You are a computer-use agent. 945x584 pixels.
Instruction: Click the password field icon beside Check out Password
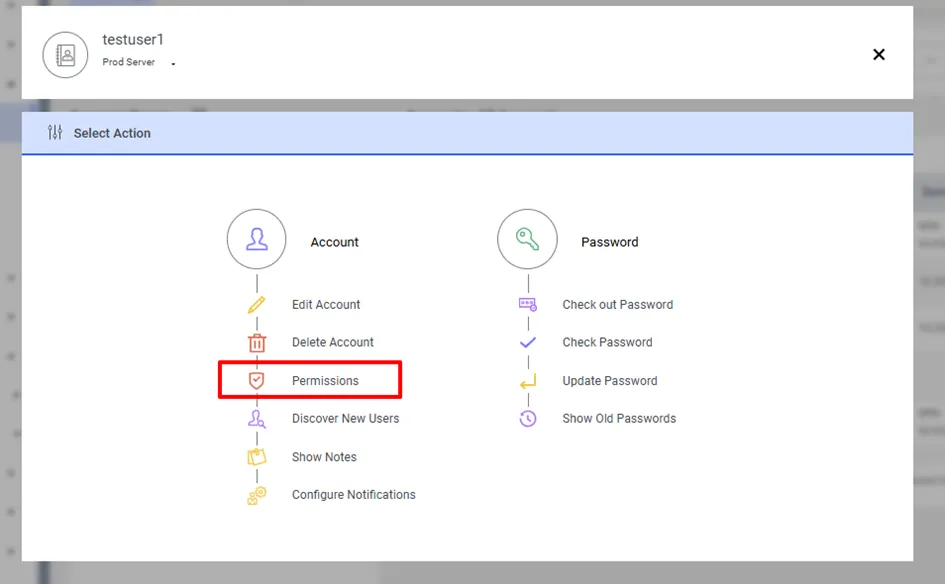pyautogui.click(x=528, y=304)
